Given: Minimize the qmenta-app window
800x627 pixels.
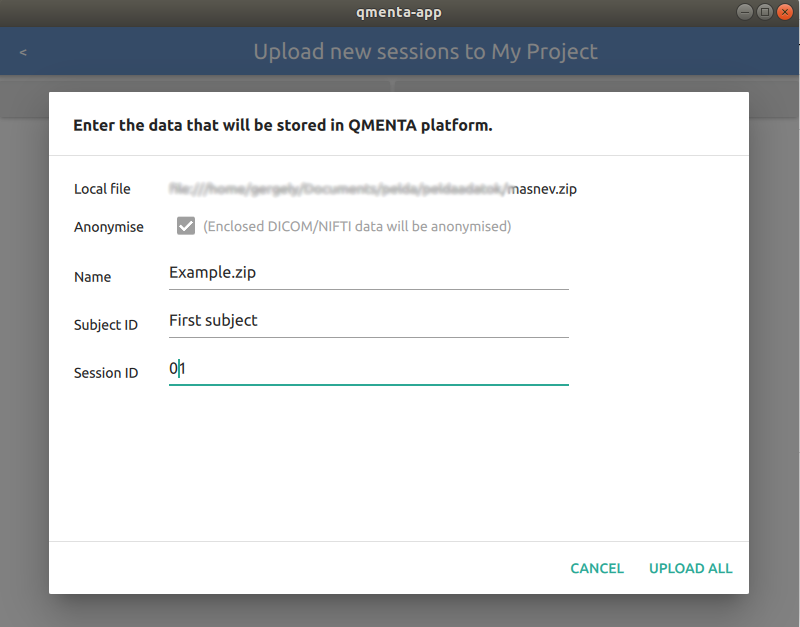Looking at the screenshot, I should point(744,12).
